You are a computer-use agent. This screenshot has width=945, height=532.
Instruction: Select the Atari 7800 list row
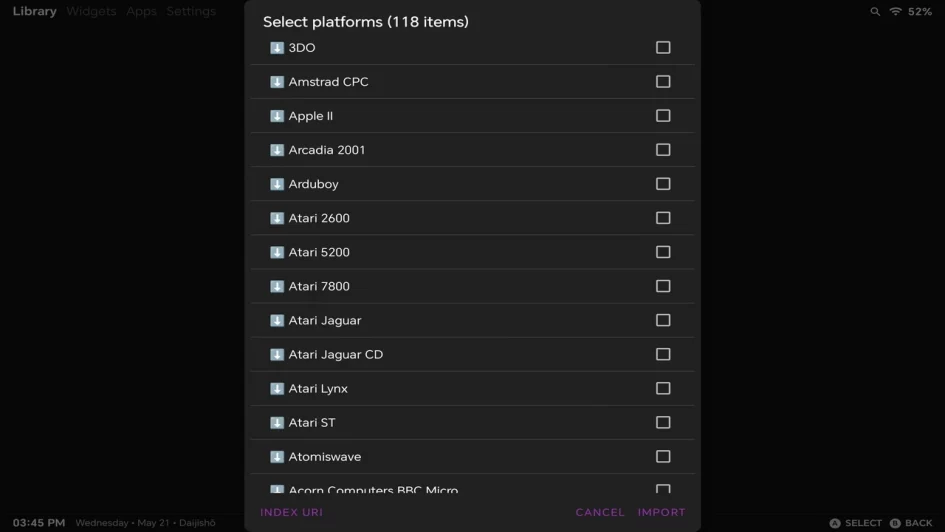click(460, 286)
